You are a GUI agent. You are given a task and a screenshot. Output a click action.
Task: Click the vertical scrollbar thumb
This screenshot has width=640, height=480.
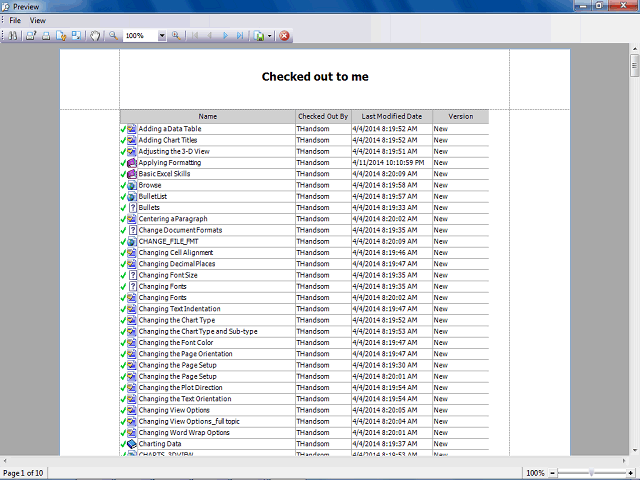point(635,65)
